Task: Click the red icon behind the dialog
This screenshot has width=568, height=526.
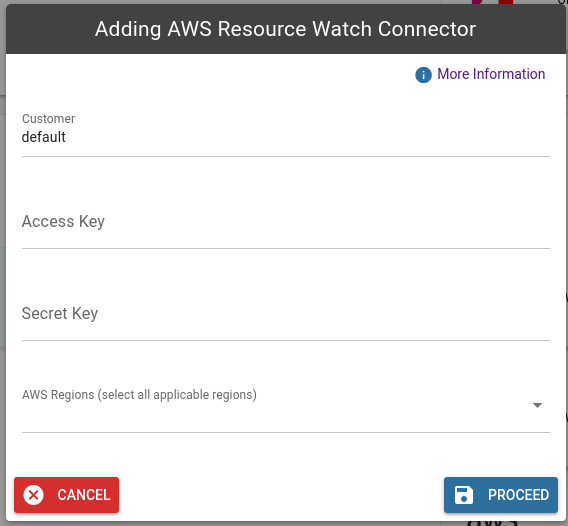Action: click(506, 2)
